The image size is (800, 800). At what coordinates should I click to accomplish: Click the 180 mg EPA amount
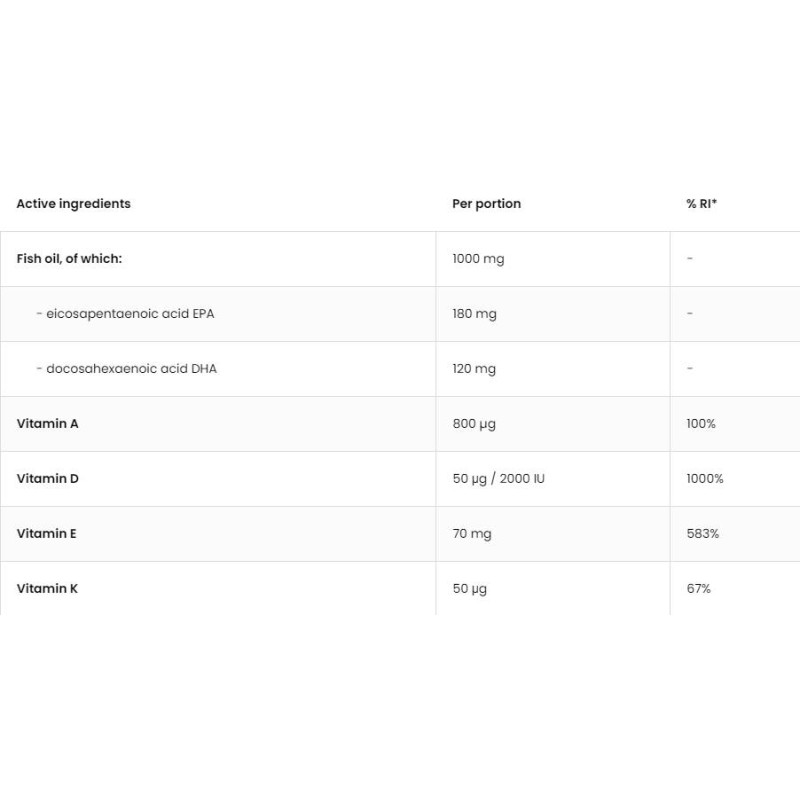tap(474, 314)
